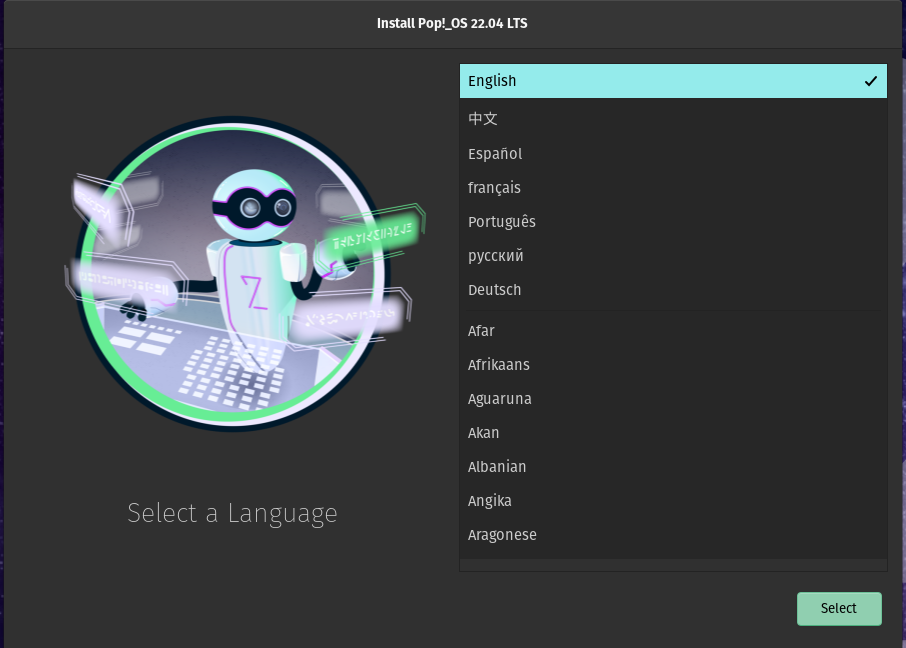
Task: Click the Select button to confirm
Action: [x=839, y=609]
